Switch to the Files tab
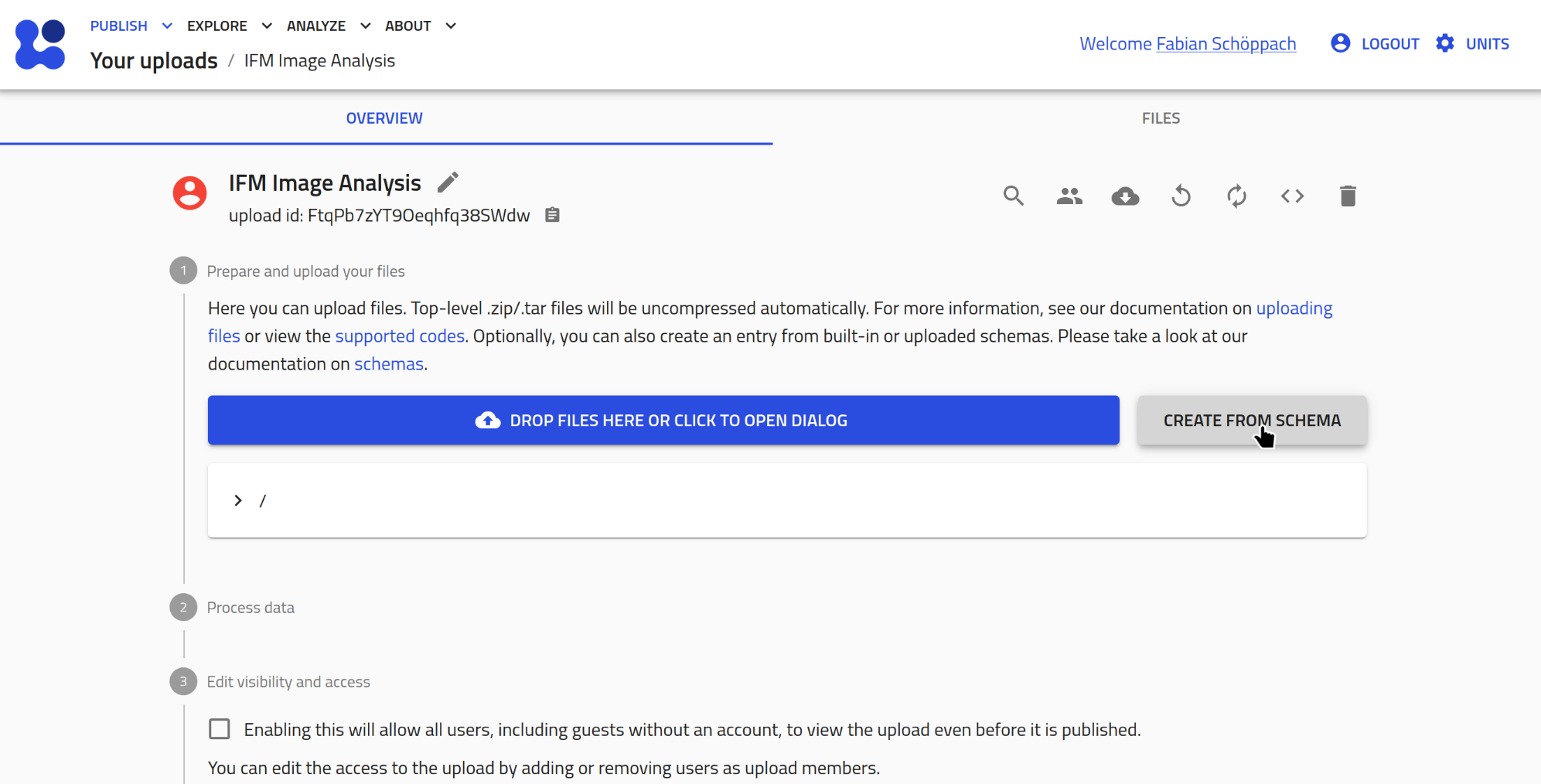The image size is (1541, 784). point(1161,118)
